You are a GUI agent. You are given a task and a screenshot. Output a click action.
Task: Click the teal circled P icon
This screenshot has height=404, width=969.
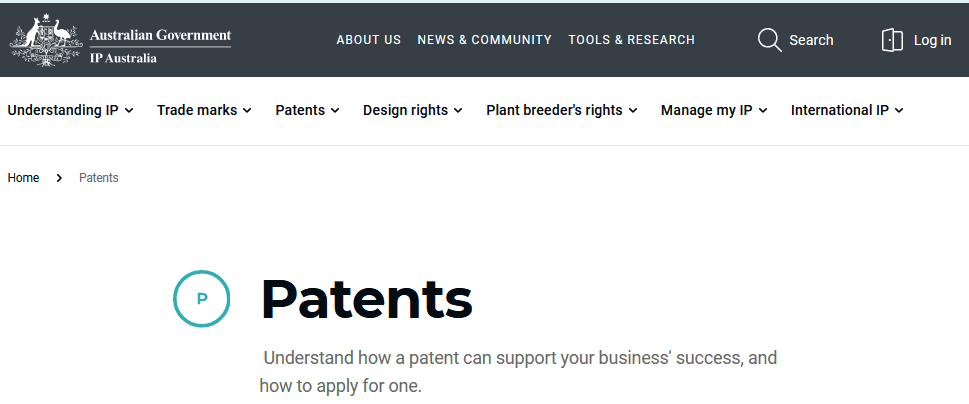201,299
